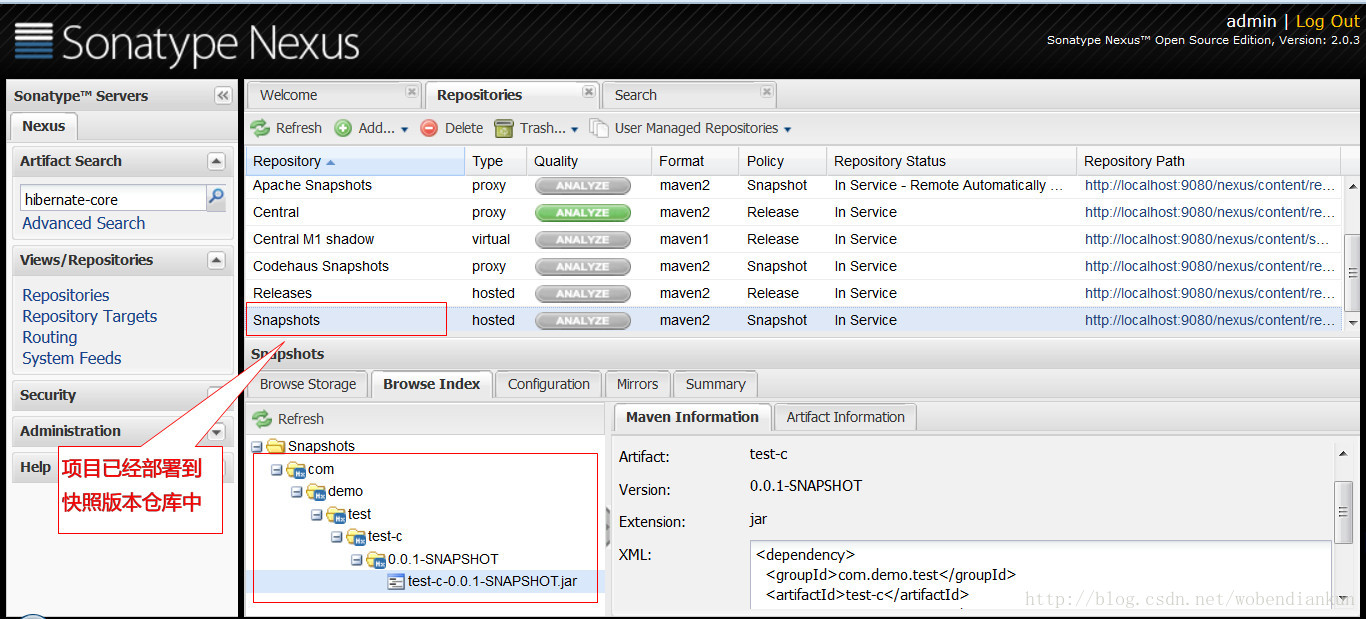Open the Snapshots repository path link

coord(1210,320)
